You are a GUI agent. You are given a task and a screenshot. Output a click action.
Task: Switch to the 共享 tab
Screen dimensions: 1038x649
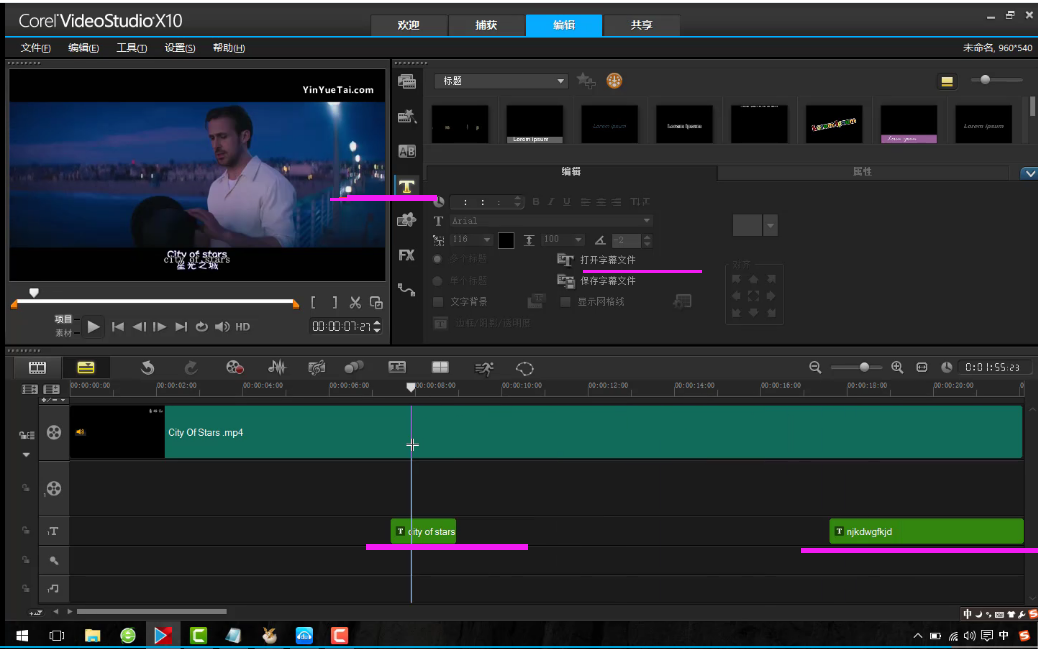click(641, 26)
